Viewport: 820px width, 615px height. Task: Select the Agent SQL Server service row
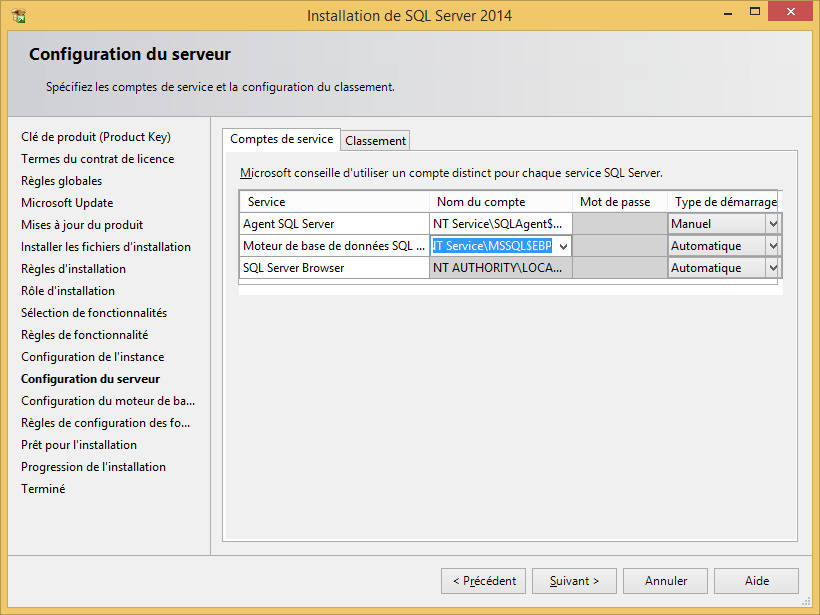335,224
